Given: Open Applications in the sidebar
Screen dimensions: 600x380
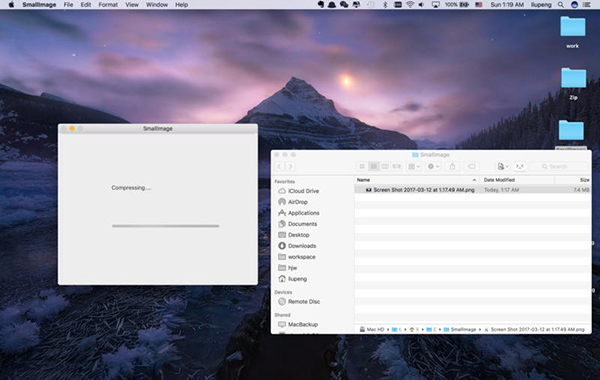Looking at the screenshot, I should pos(303,213).
